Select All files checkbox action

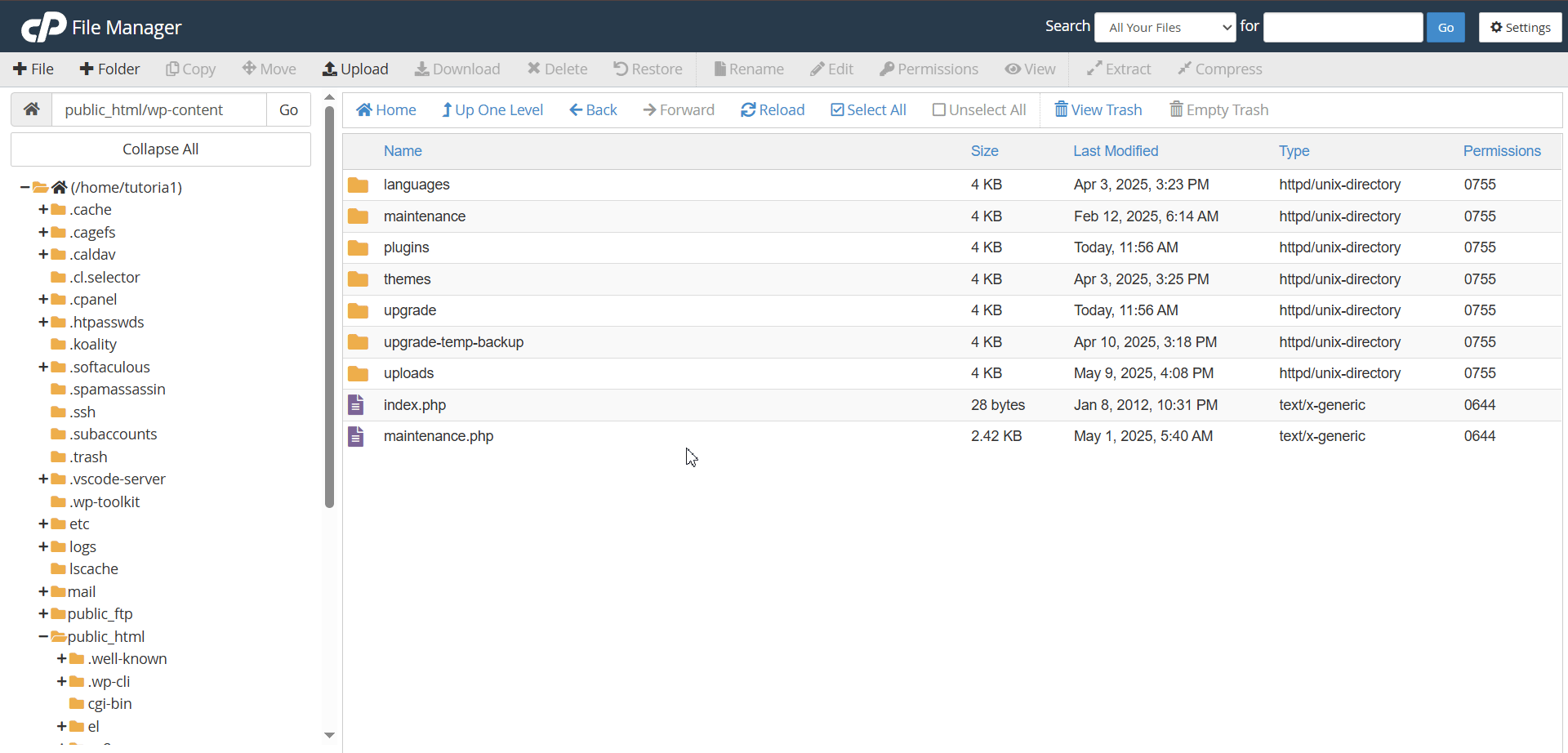(868, 110)
